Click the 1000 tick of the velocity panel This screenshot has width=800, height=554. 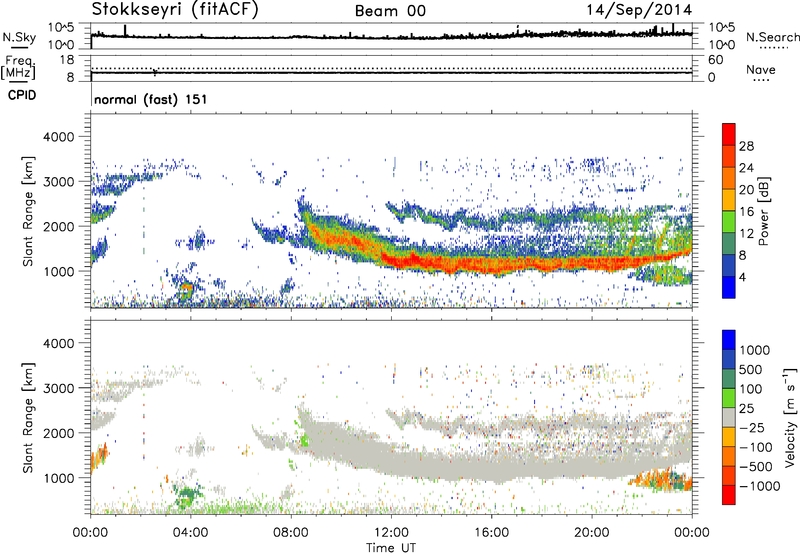[x=59, y=478]
